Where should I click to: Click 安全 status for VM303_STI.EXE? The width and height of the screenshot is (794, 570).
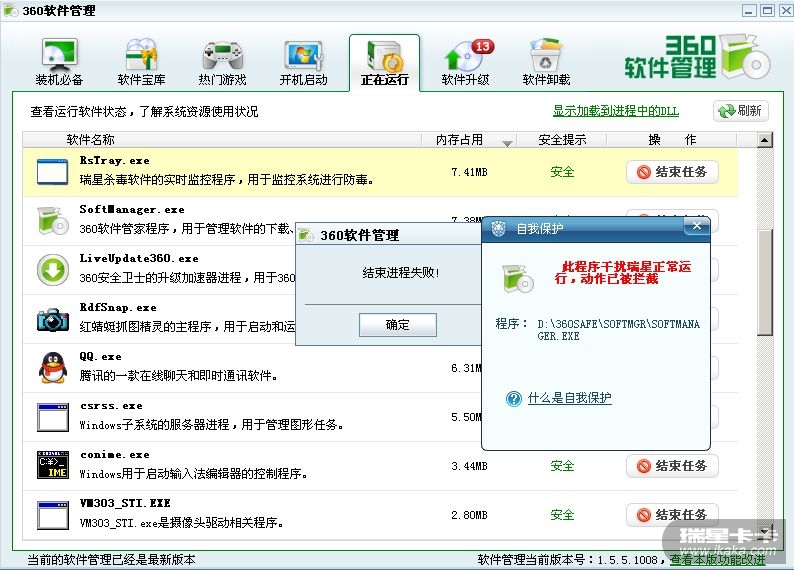(562, 515)
